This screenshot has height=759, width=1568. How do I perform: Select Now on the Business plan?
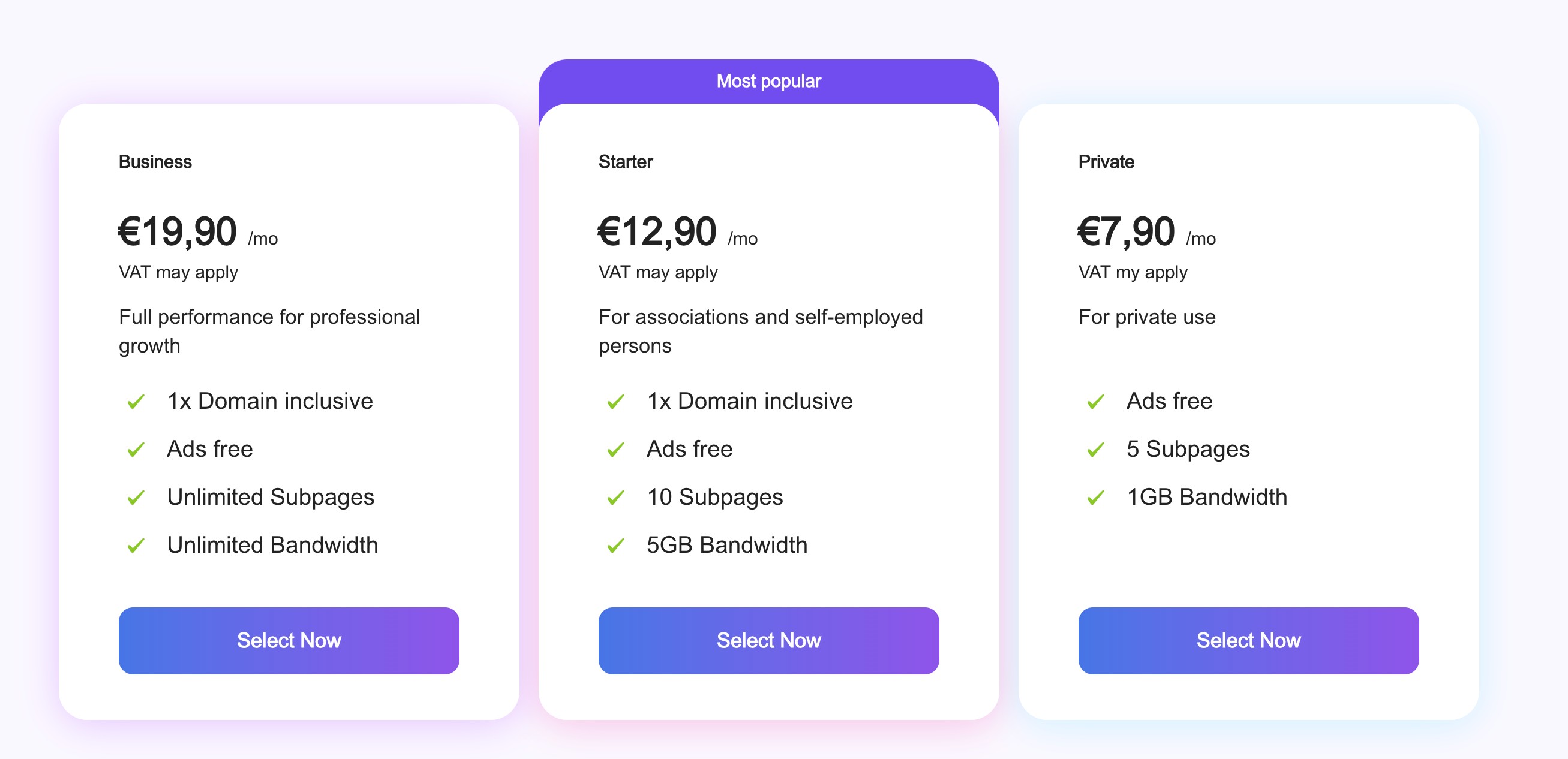289,640
